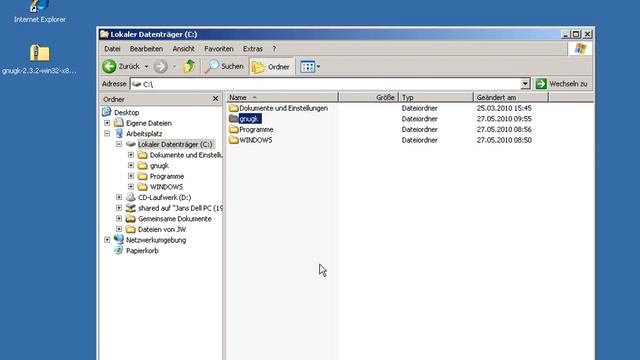Open the Favoriten menu
The height and width of the screenshot is (360, 640).
219,49
